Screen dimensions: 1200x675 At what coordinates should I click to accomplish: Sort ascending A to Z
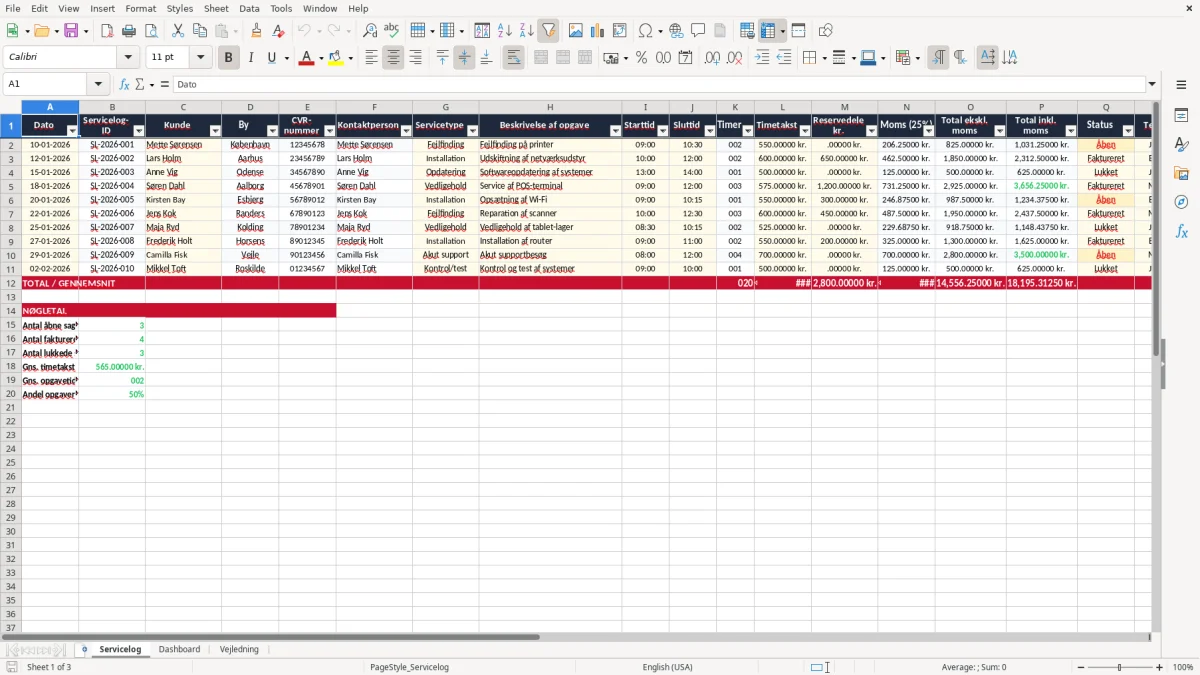coord(504,31)
